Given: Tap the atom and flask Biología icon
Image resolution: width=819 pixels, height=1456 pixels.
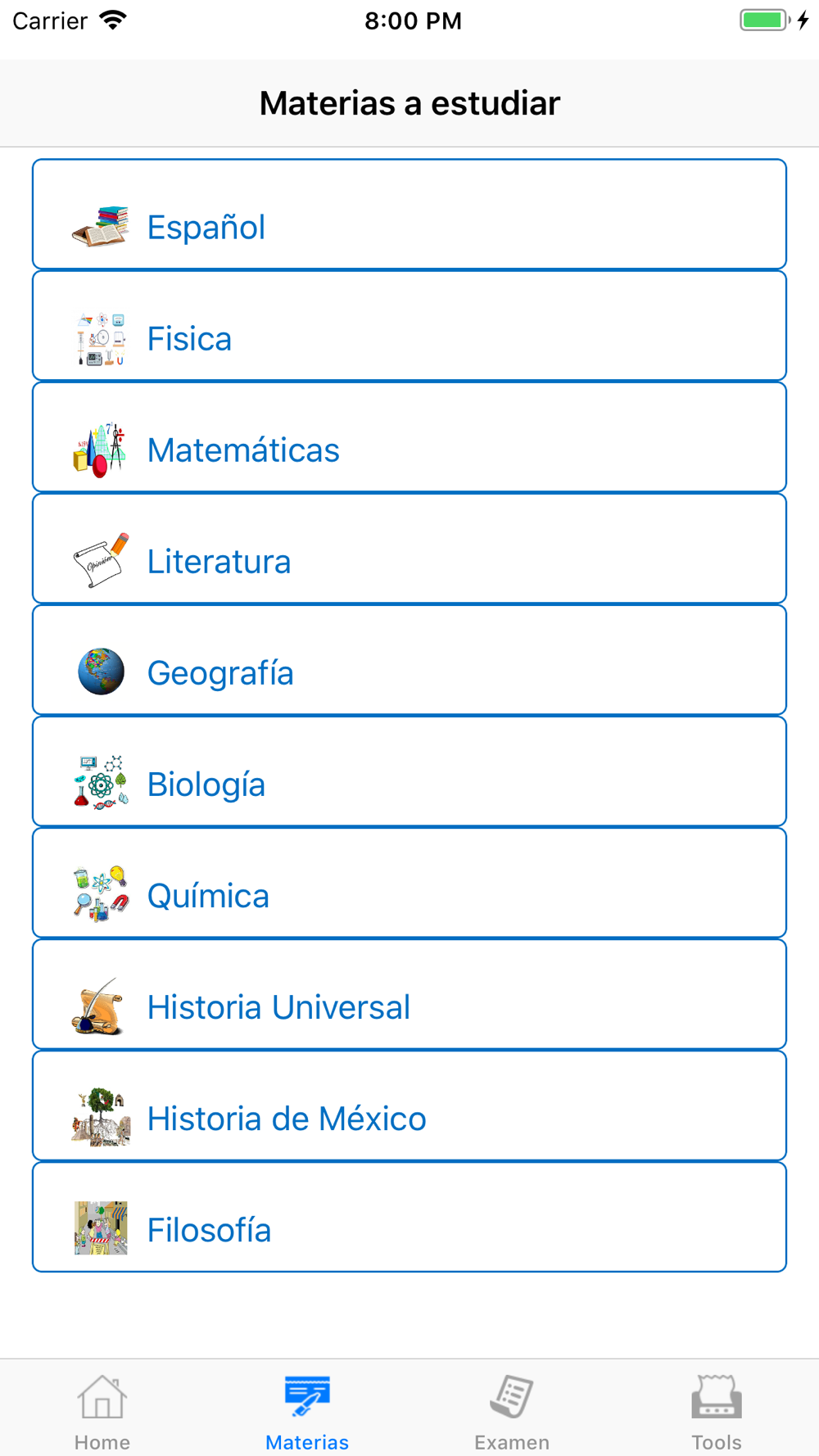Looking at the screenshot, I should pos(101,783).
